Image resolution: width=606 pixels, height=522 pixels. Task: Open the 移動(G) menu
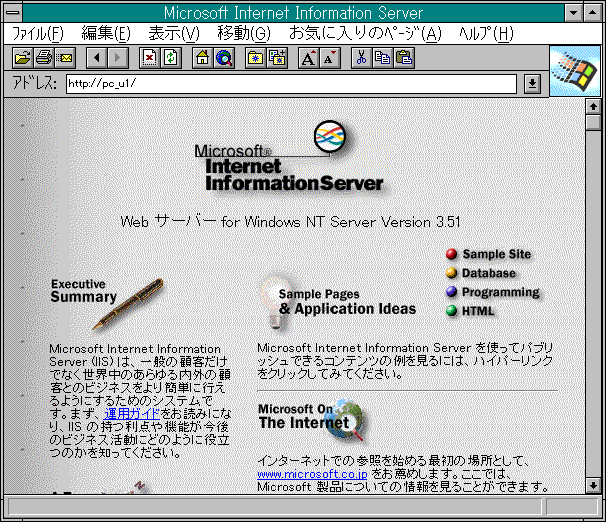pyautogui.click(x=244, y=34)
